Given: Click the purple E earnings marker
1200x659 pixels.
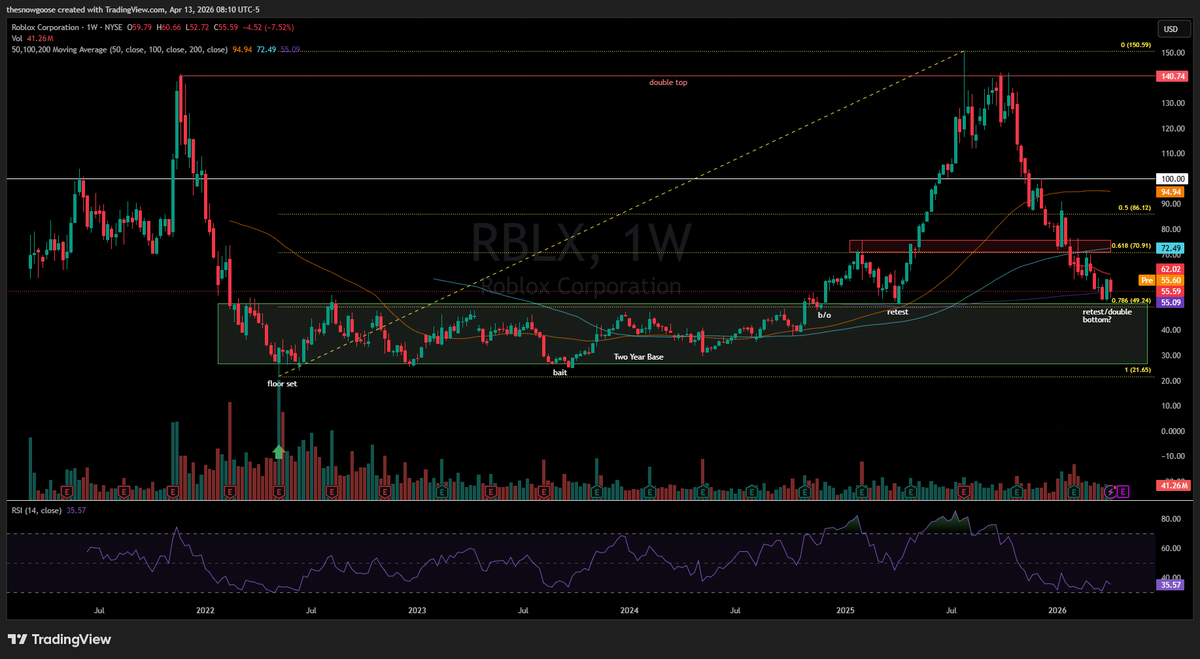Looking at the screenshot, I should [x=1124, y=491].
